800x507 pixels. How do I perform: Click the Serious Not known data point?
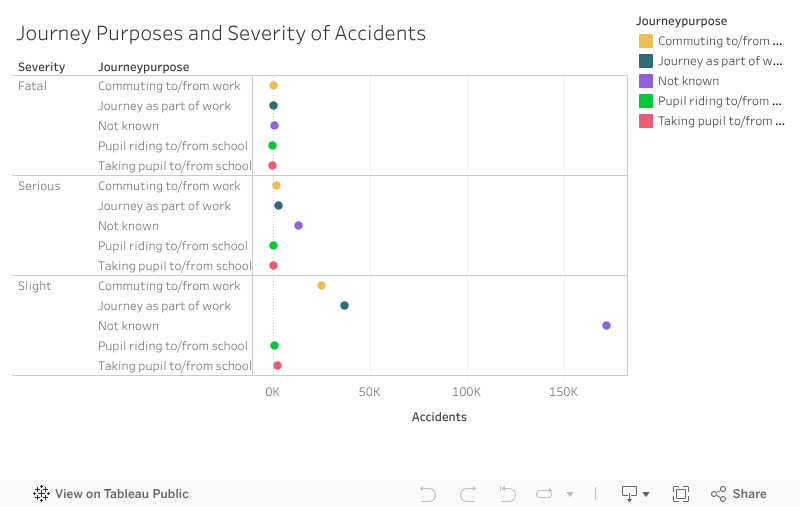point(298,226)
